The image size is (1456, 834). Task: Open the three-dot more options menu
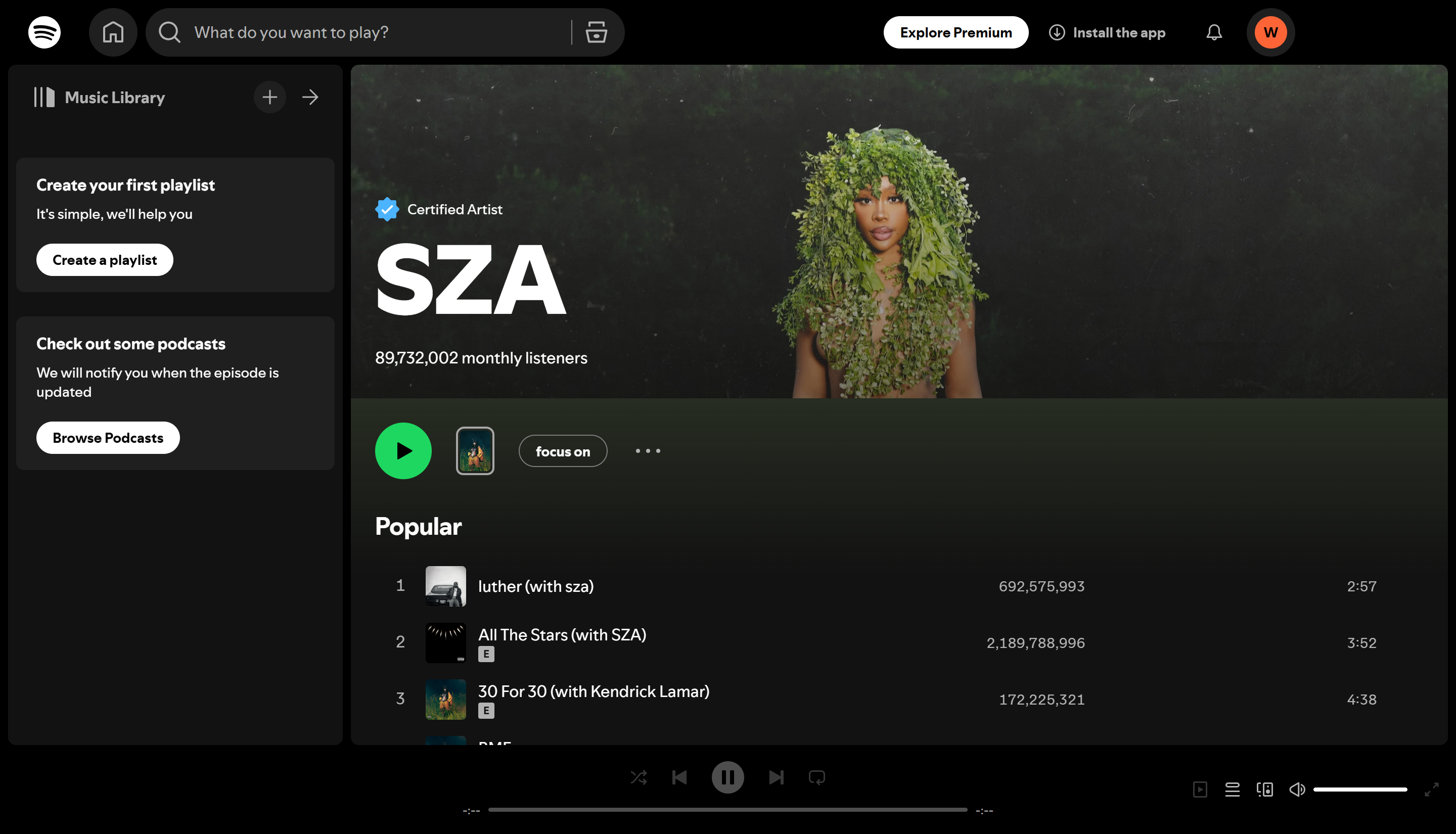(x=647, y=451)
